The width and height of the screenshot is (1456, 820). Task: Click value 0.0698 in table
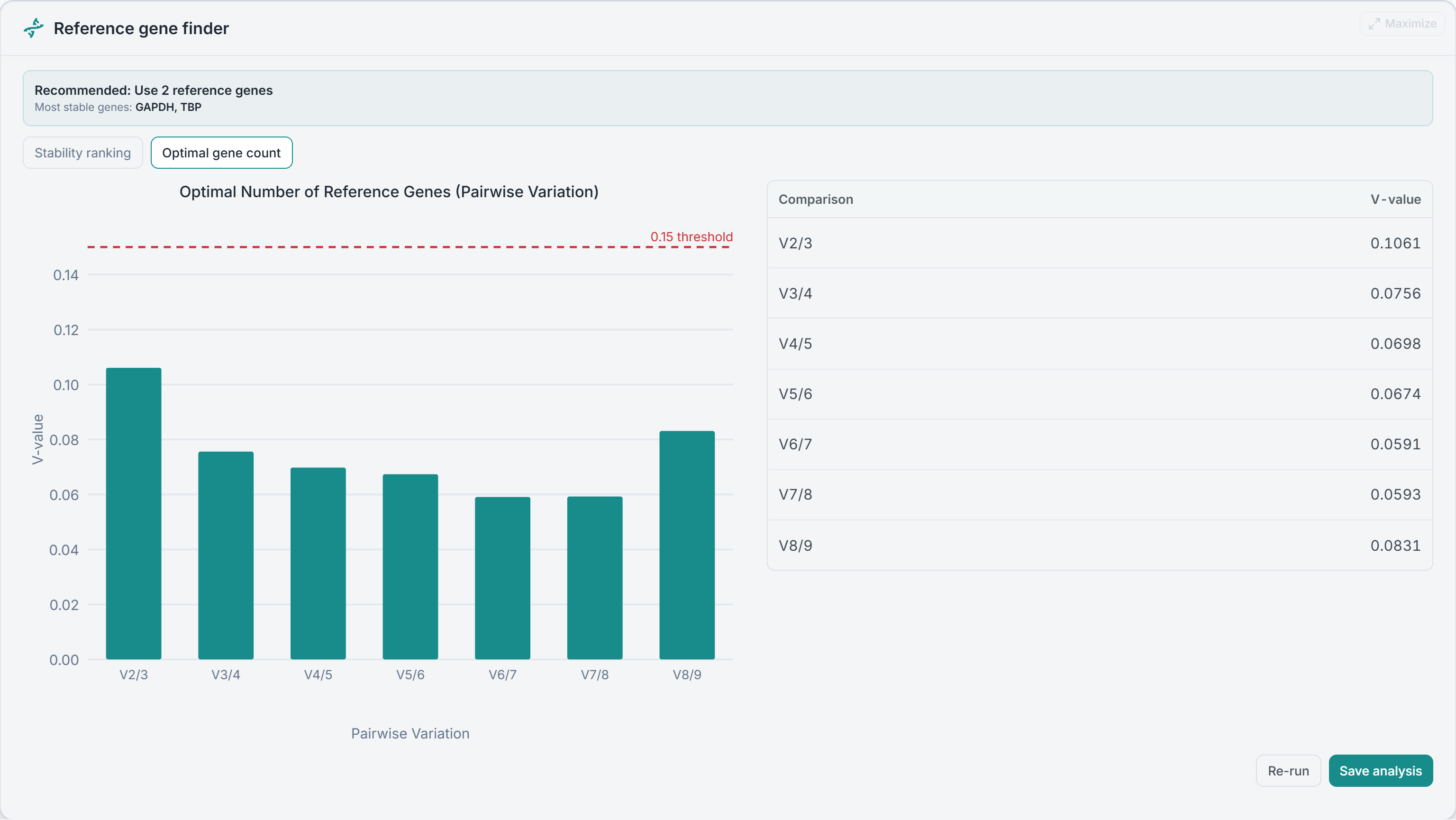tap(1395, 344)
